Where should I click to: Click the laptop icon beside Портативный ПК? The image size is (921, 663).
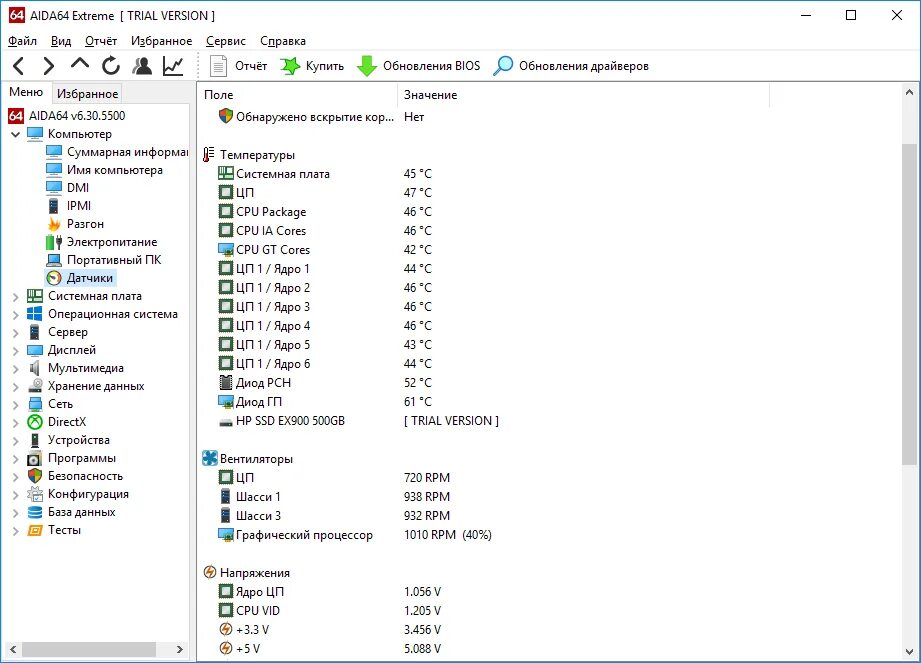click(54, 260)
